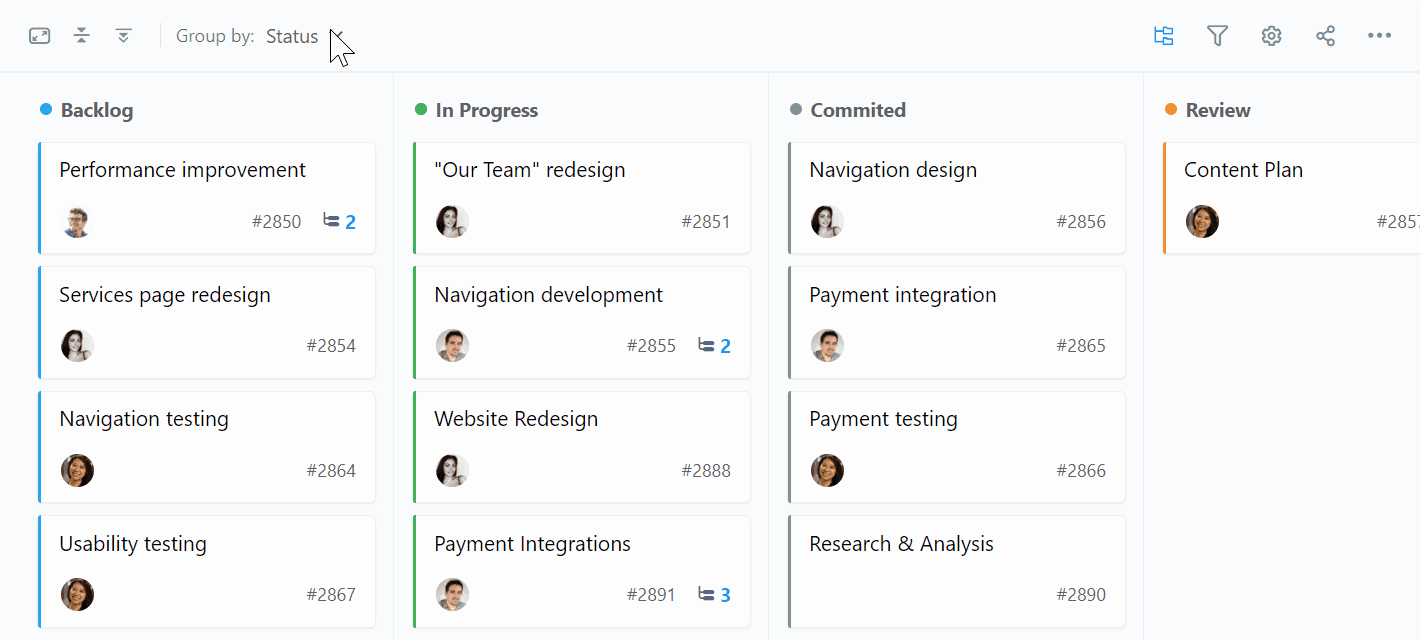Viewport: 1420px width, 640px height.
Task: Open the Payment testing card
Action: tap(957, 447)
